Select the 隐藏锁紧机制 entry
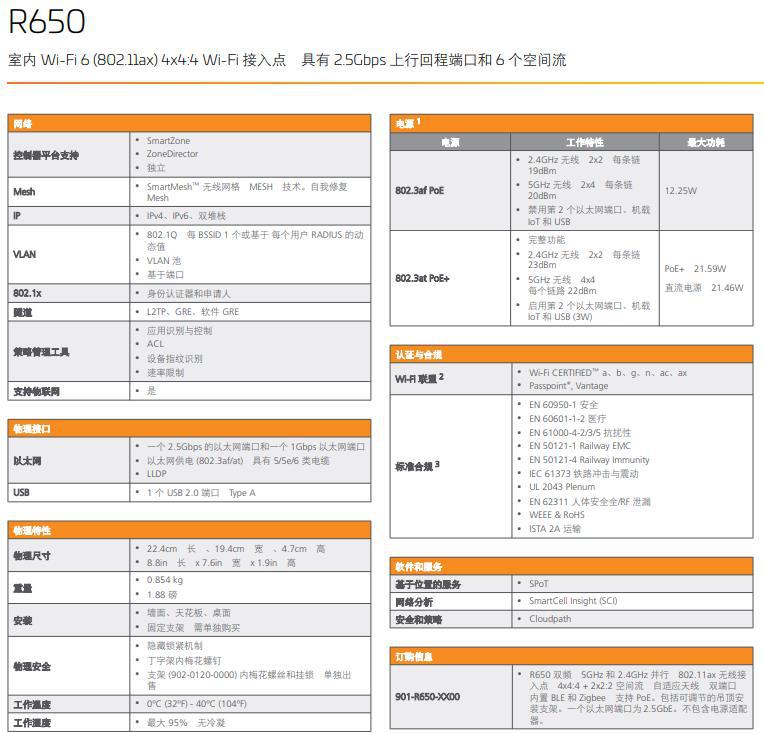Viewport: 764px width, 733px height. [x=174, y=646]
